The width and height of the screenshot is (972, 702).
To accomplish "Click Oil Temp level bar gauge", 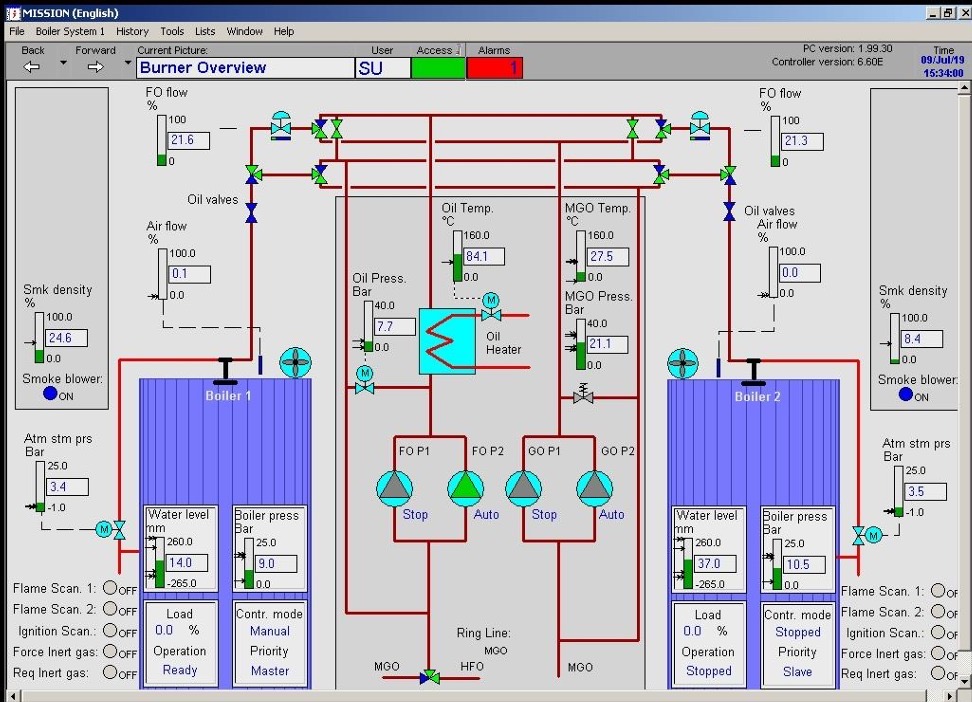I will point(457,256).
